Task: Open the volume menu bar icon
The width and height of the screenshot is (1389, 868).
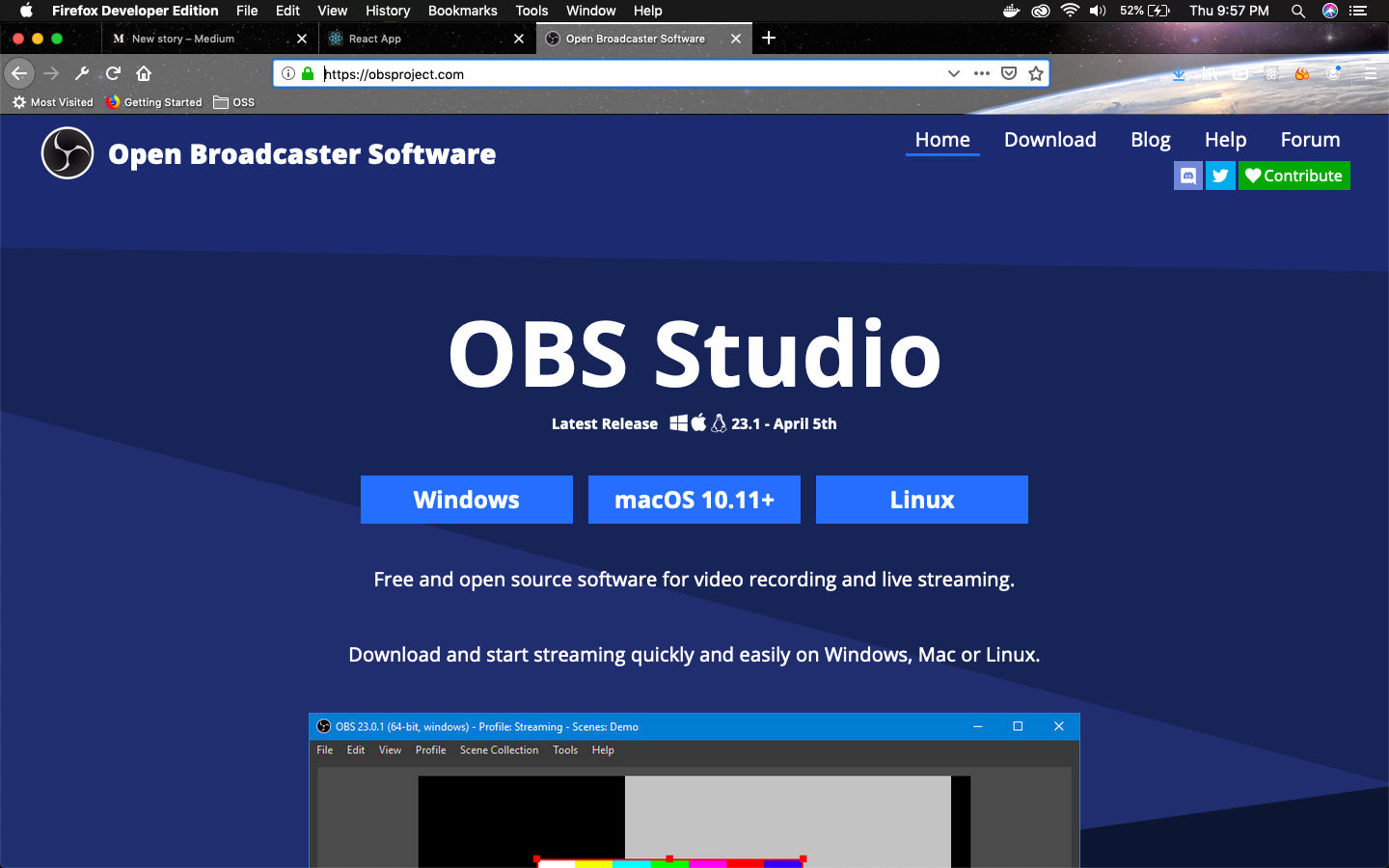Action: tap(1098, 11)
